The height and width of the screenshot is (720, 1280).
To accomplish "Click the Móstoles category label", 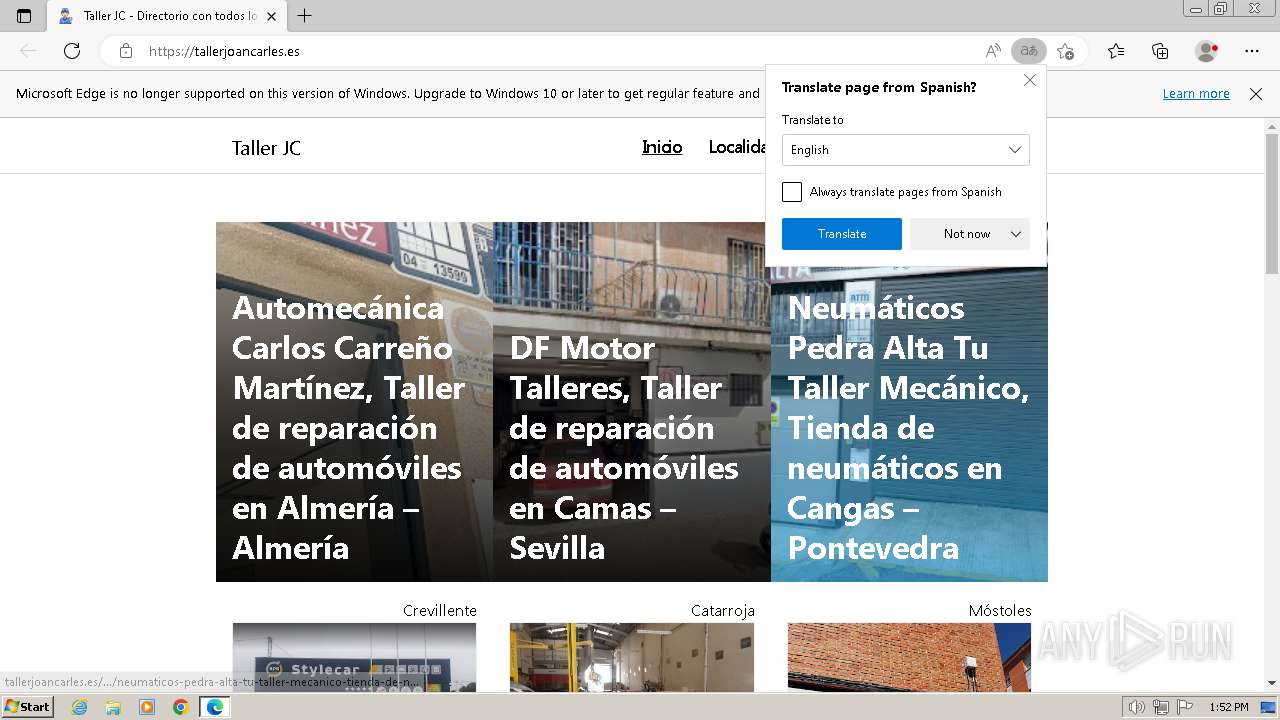I will (x=1000, y=611).
